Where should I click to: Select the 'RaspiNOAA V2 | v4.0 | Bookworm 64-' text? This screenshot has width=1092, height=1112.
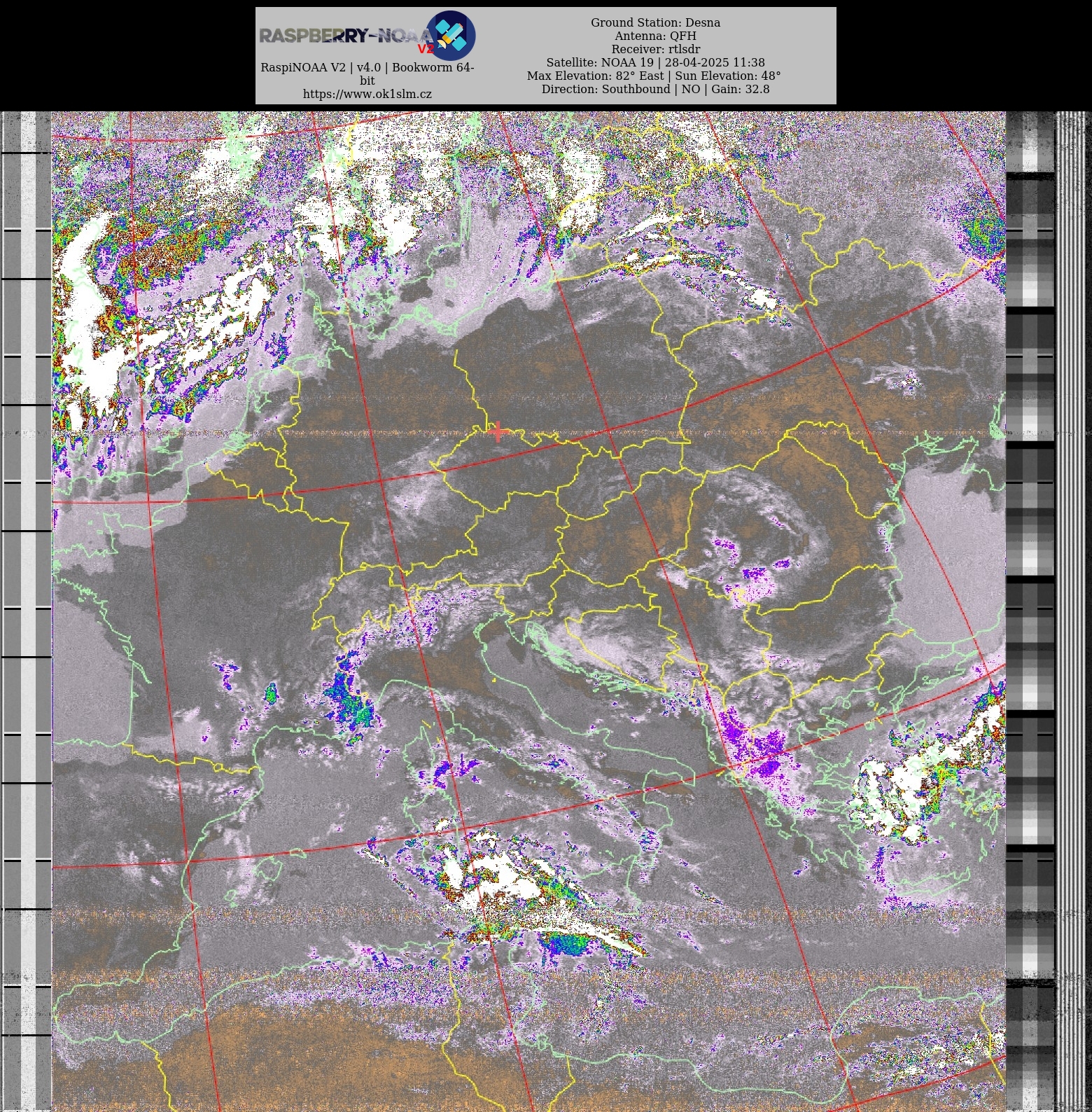(x=367, y=67)
